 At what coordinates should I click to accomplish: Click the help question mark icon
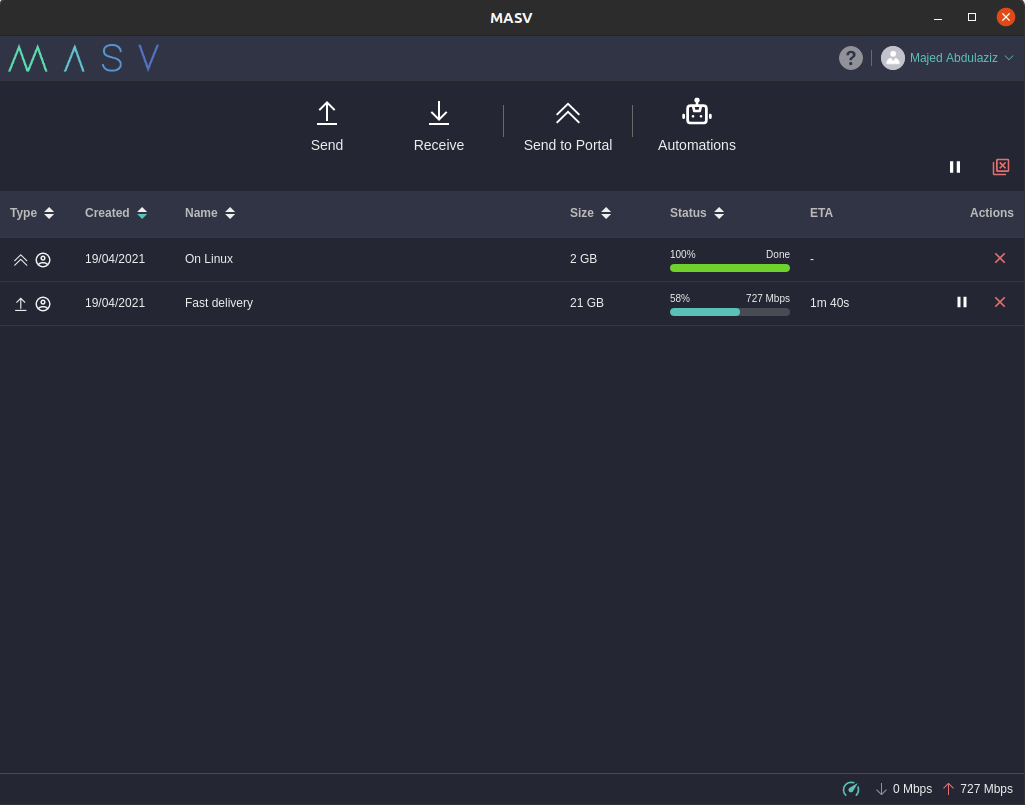(851, 58)
